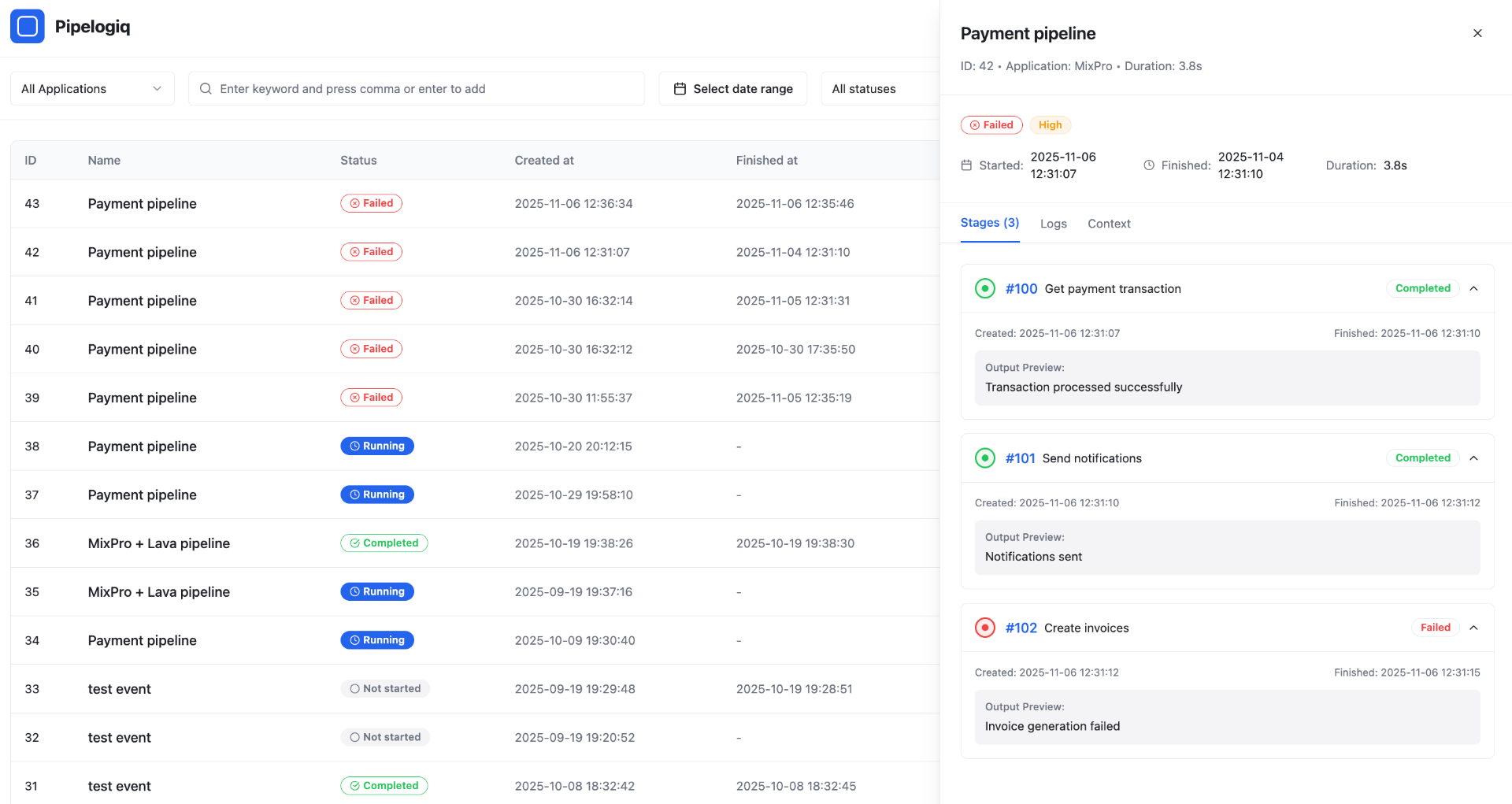Collapse the Send notifications stage
This screenshot has width=1512, height=804.
tap(1473, 458)
